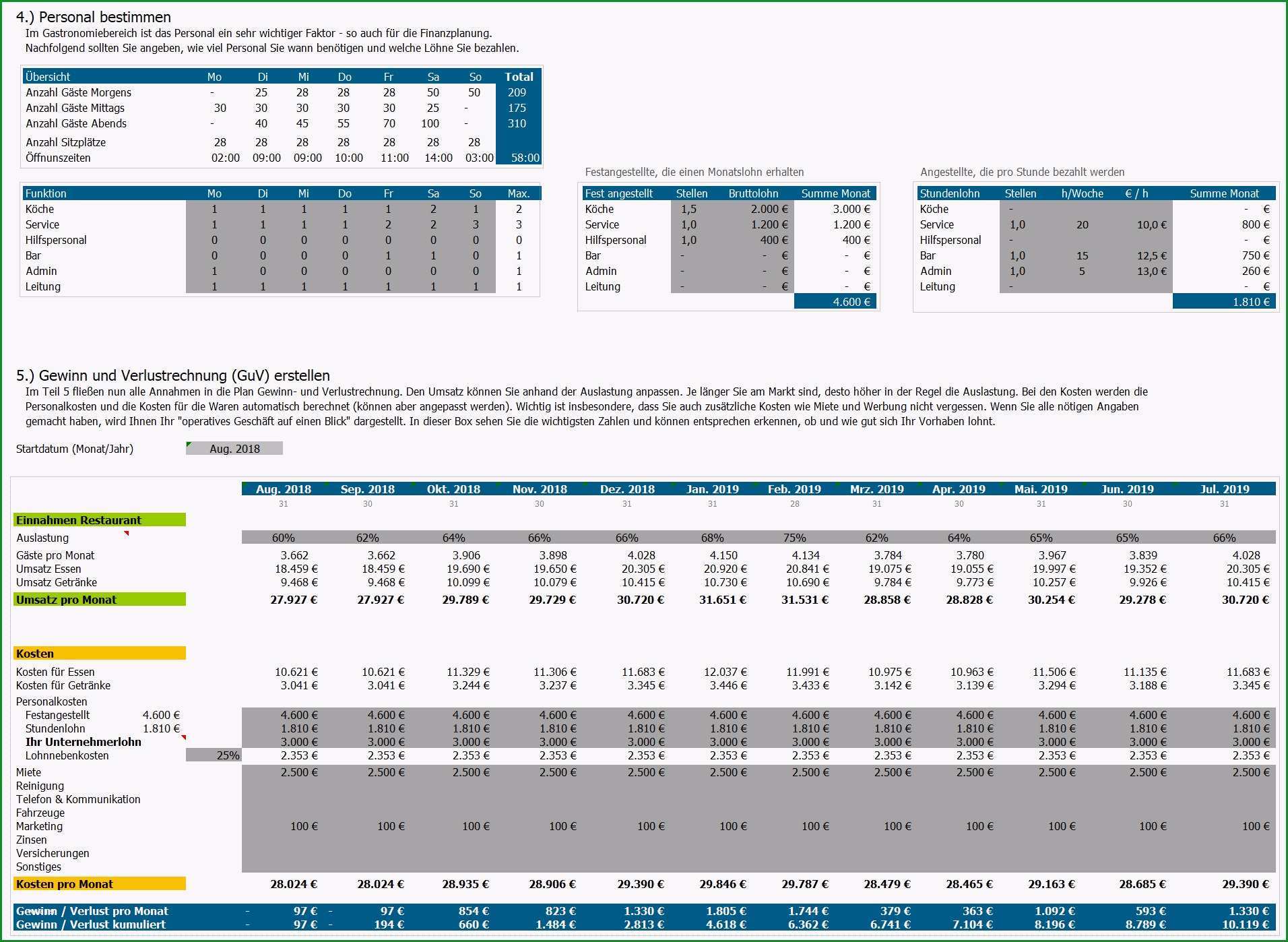The height and width of the screenshot is (942, 1288).
Task: Click the red comment marker next to Auslastung
Action: point(126,534)
